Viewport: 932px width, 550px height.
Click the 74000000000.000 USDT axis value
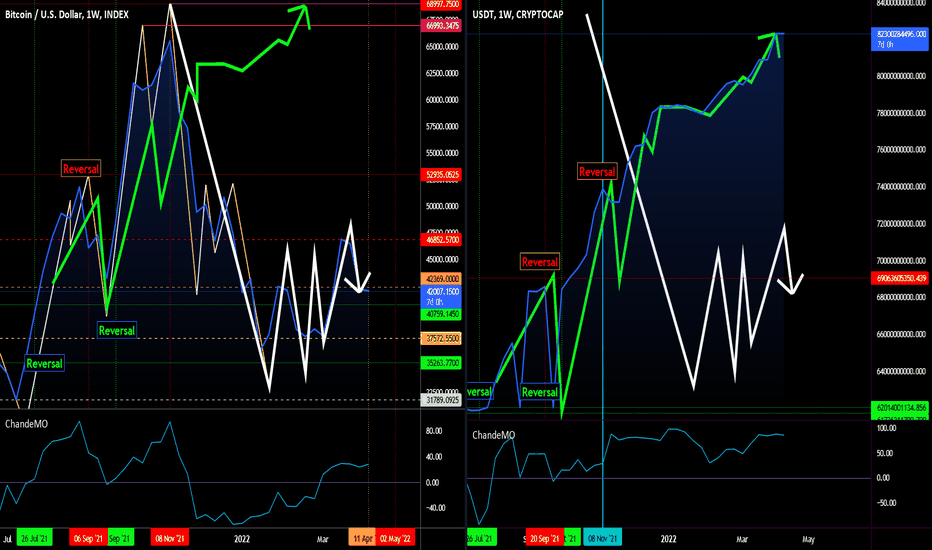coord(902,187)
